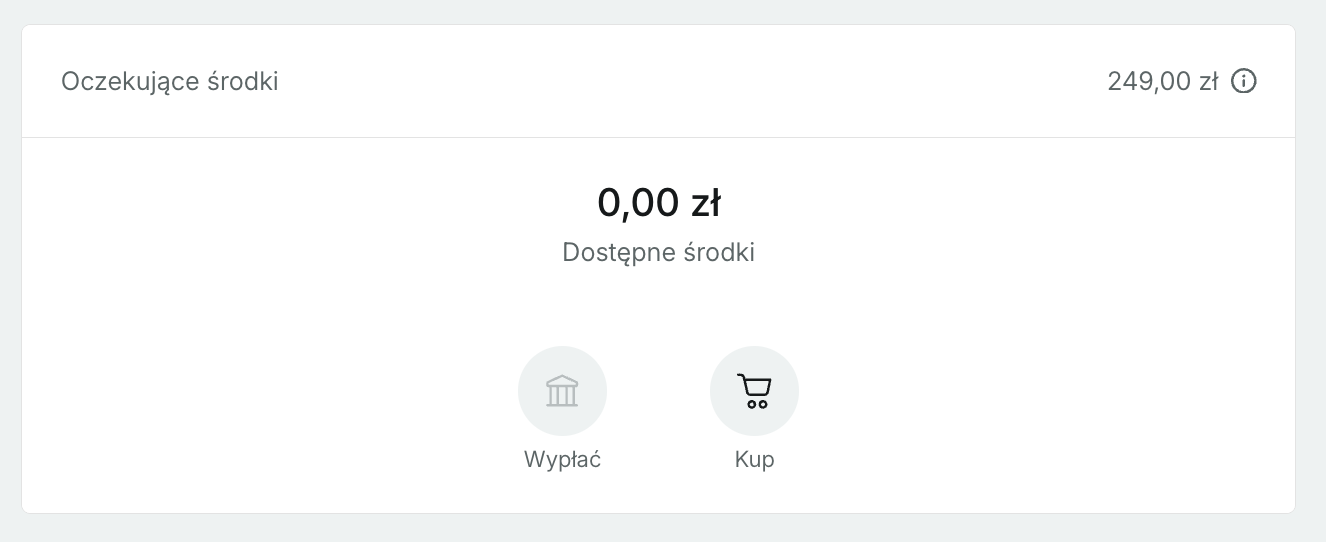The height and width of the screenshot is (542, 1326).
Task: Click the 0,00 zł available balance
Action: (x=659, y=203)
